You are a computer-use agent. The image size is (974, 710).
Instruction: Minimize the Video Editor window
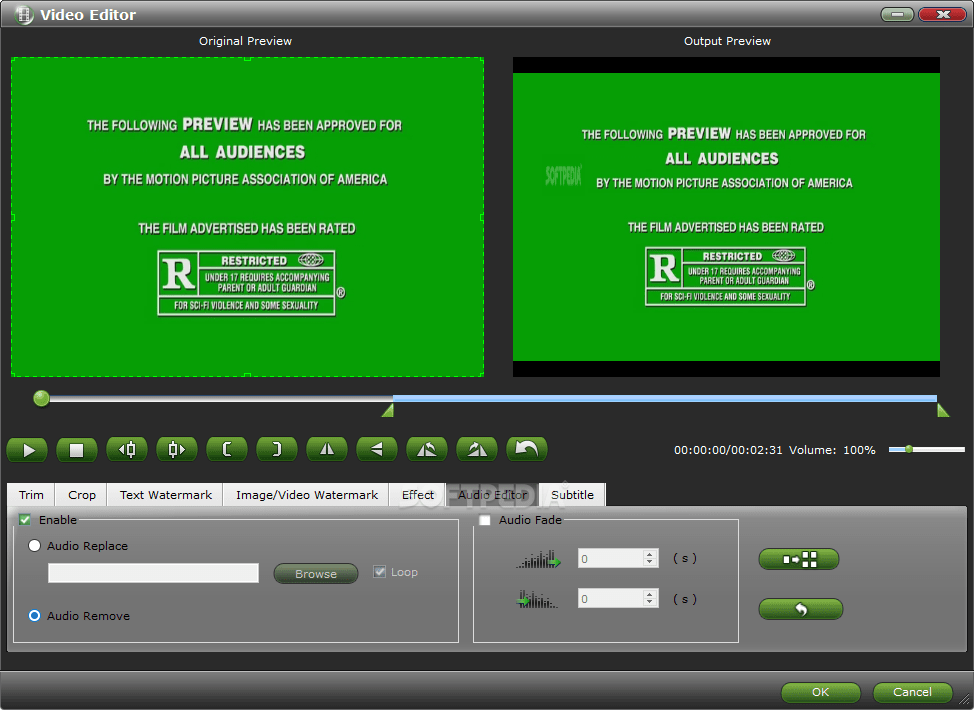897,14
